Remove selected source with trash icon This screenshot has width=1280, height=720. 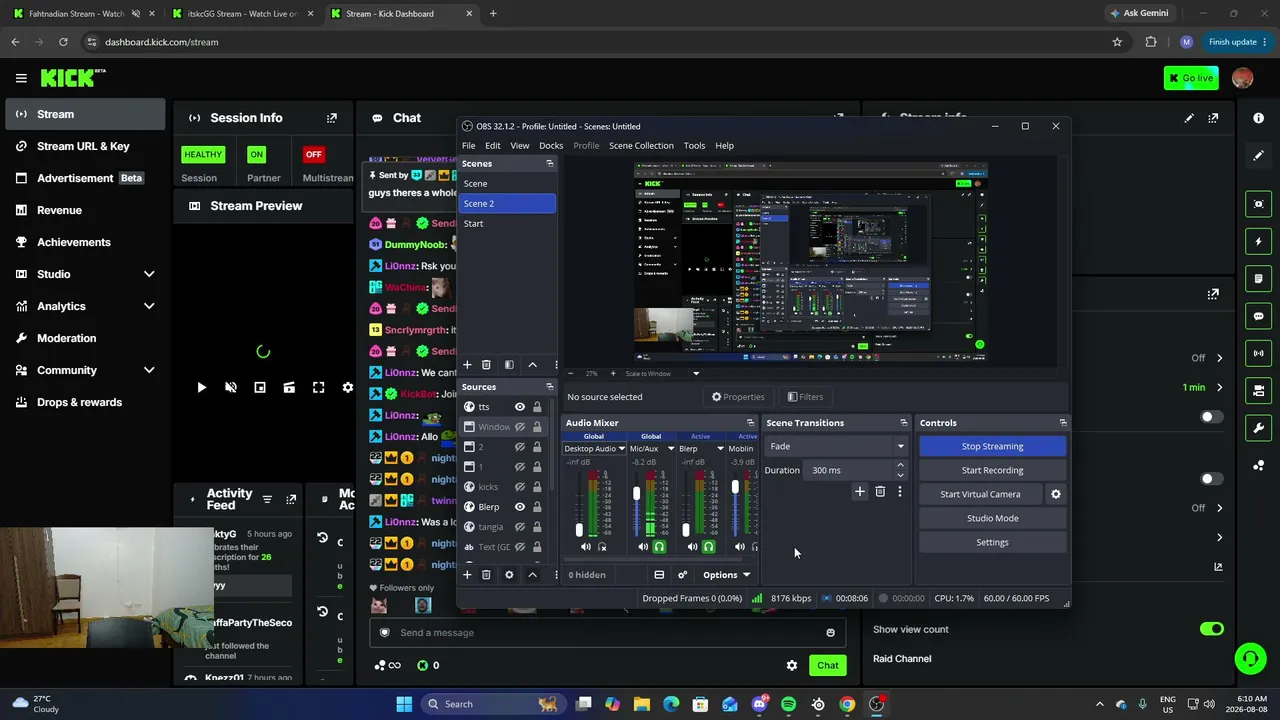click(486, 575)
